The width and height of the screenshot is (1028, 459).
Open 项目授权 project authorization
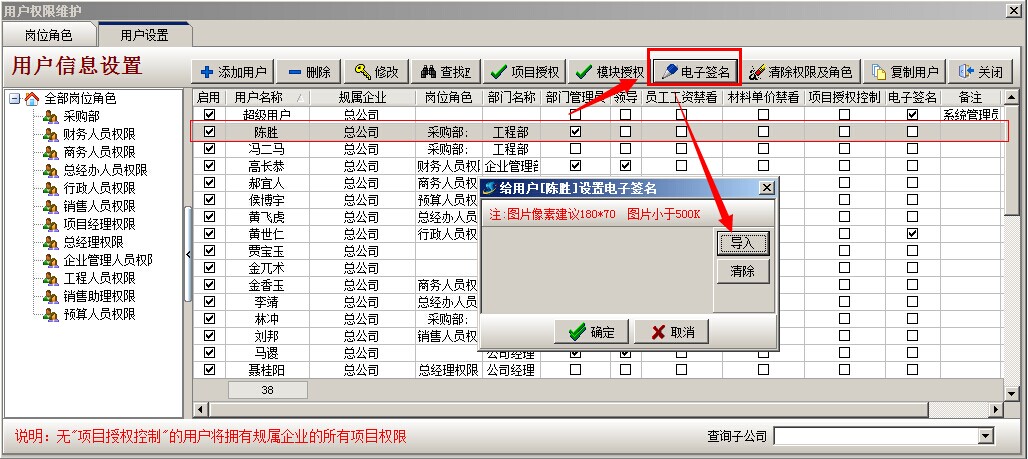click(525, 72)
